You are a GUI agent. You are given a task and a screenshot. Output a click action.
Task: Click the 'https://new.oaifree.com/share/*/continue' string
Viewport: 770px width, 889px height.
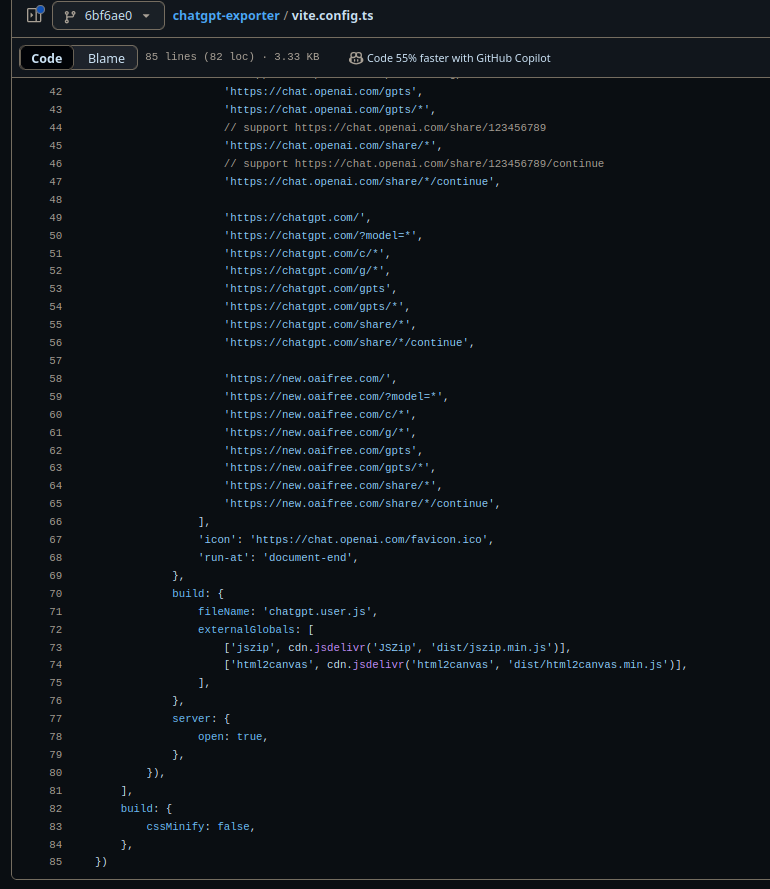(359, 503)
